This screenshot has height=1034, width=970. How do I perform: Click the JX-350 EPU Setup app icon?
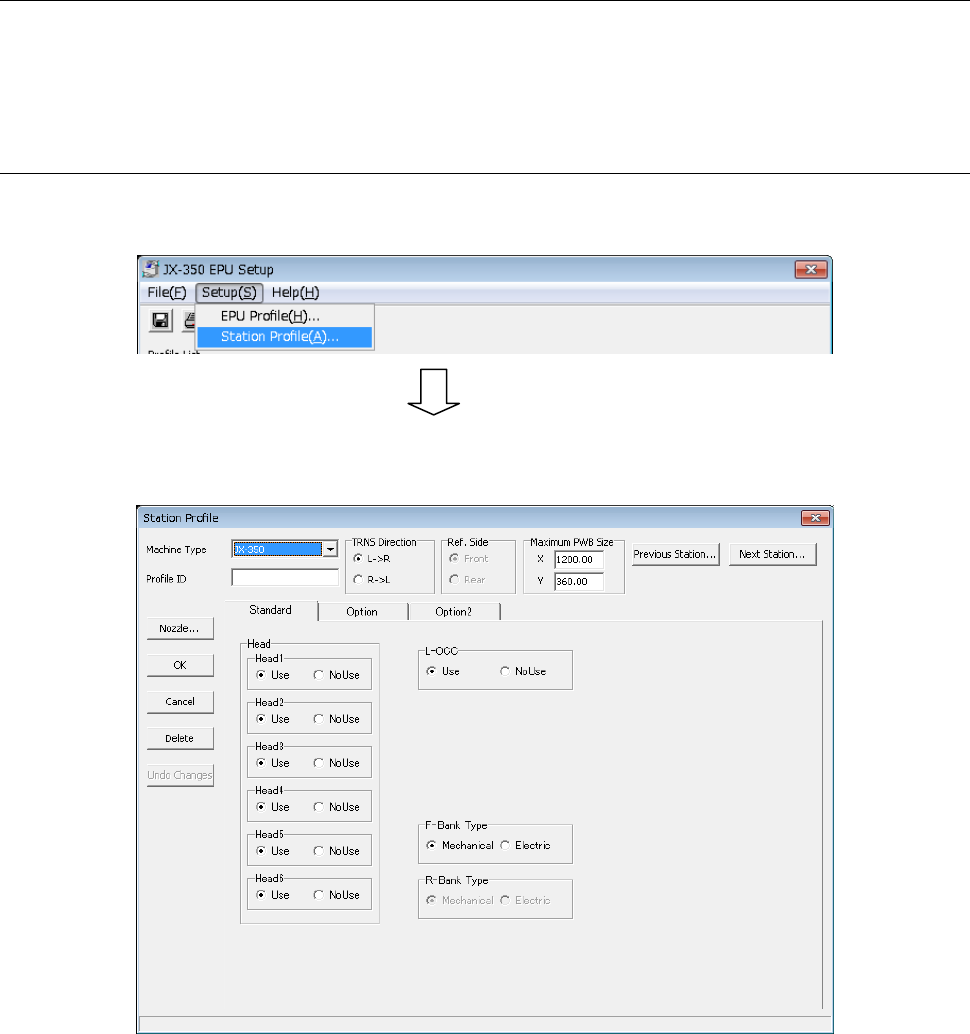[x=151, y=269]
